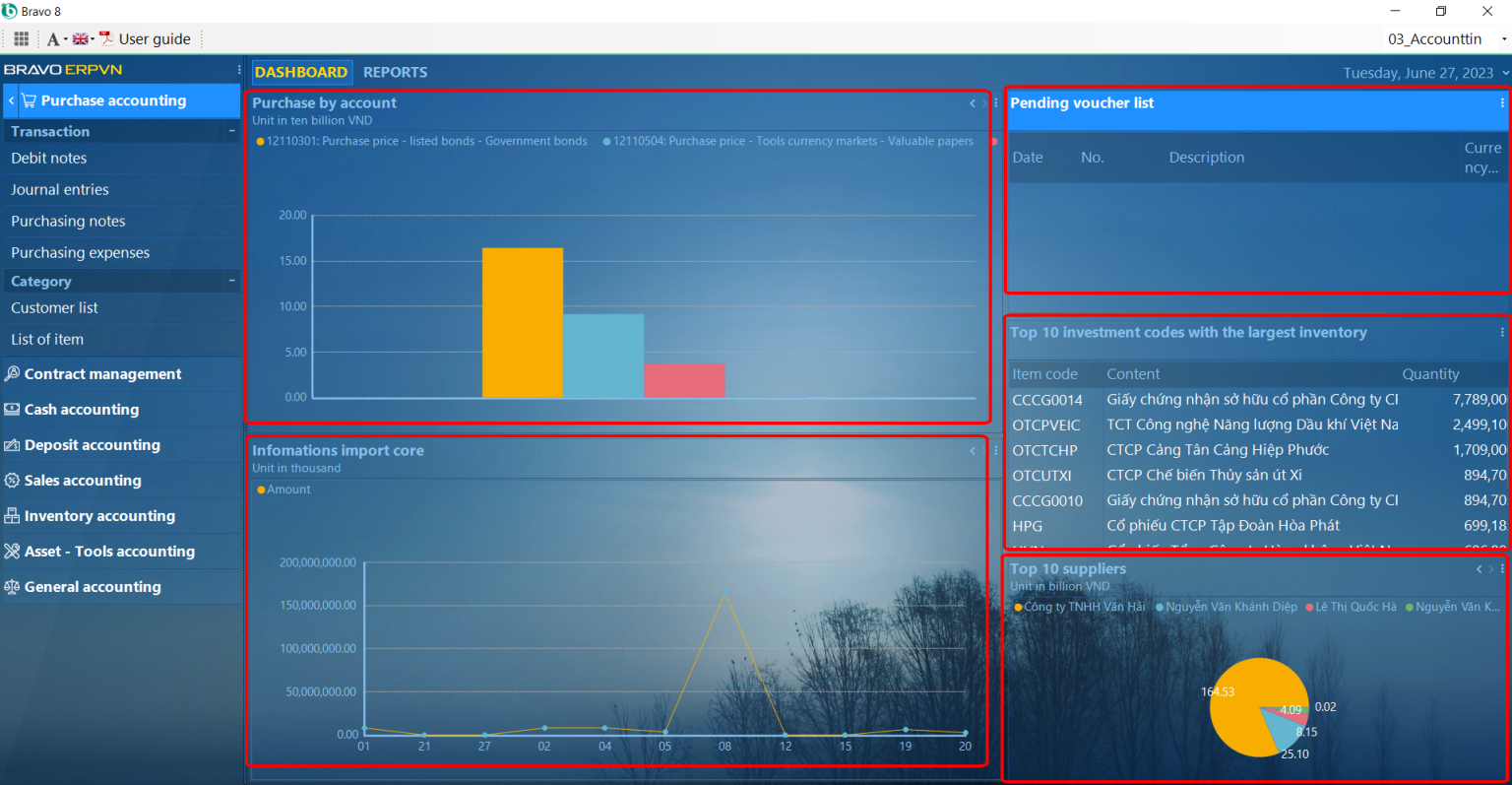Click the Sales accounting icon
This screenshot has height=785, width=1512.
(12, 481)
